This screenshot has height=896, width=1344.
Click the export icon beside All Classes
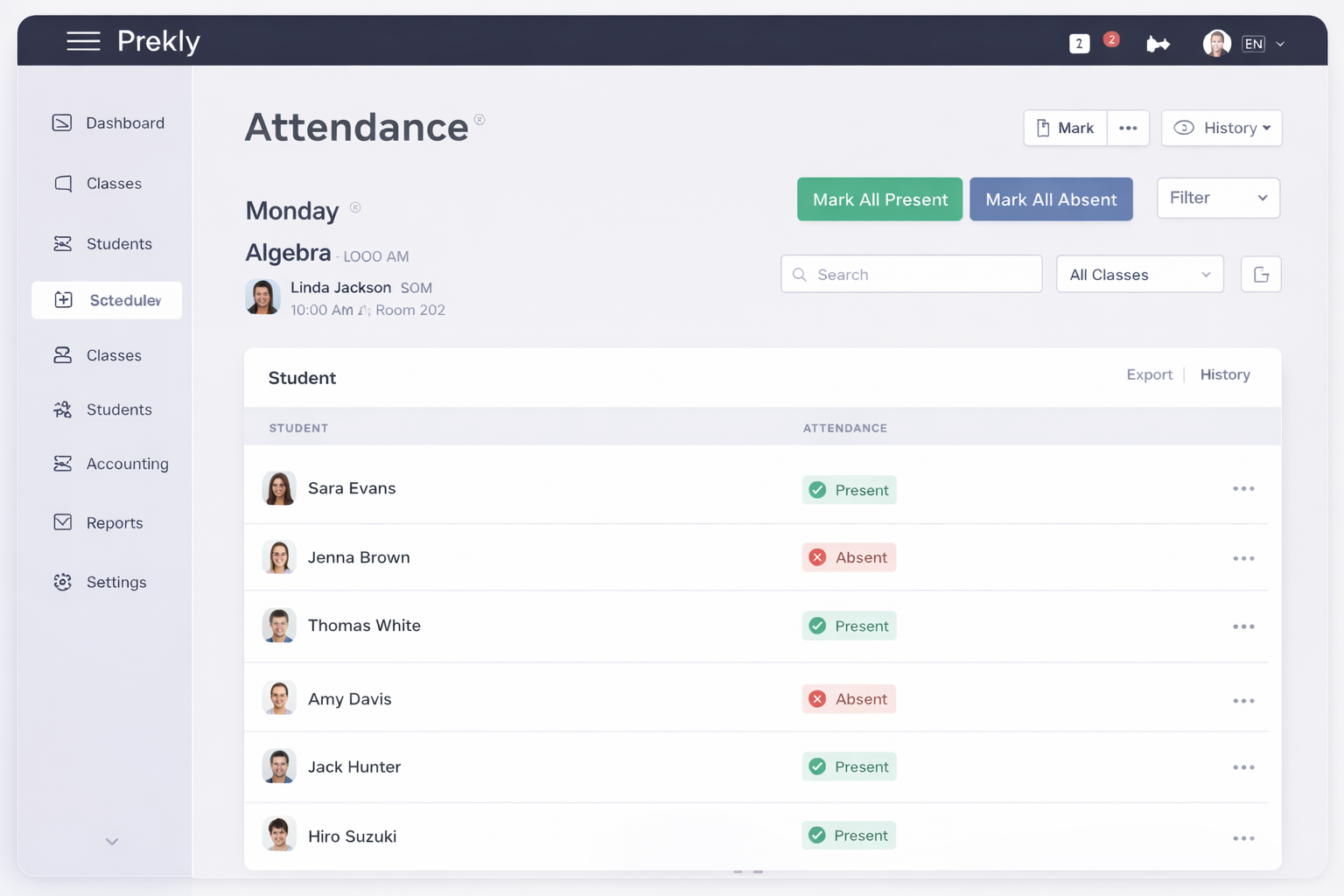1261,274
